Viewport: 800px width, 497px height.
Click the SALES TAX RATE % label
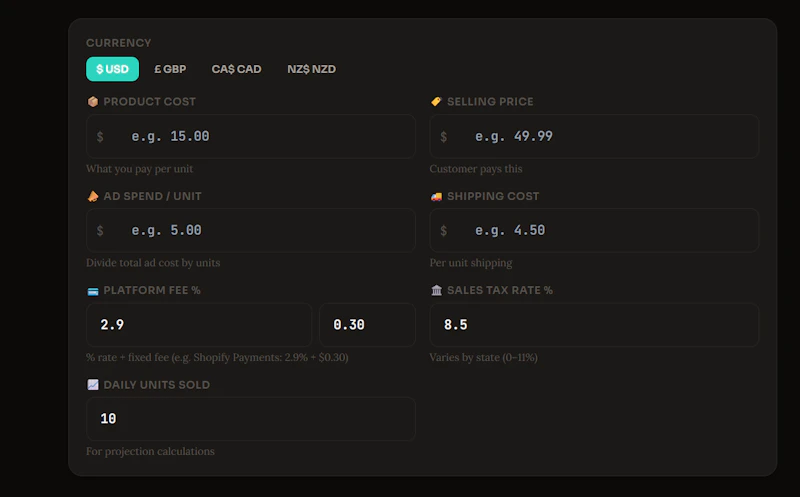500,290
